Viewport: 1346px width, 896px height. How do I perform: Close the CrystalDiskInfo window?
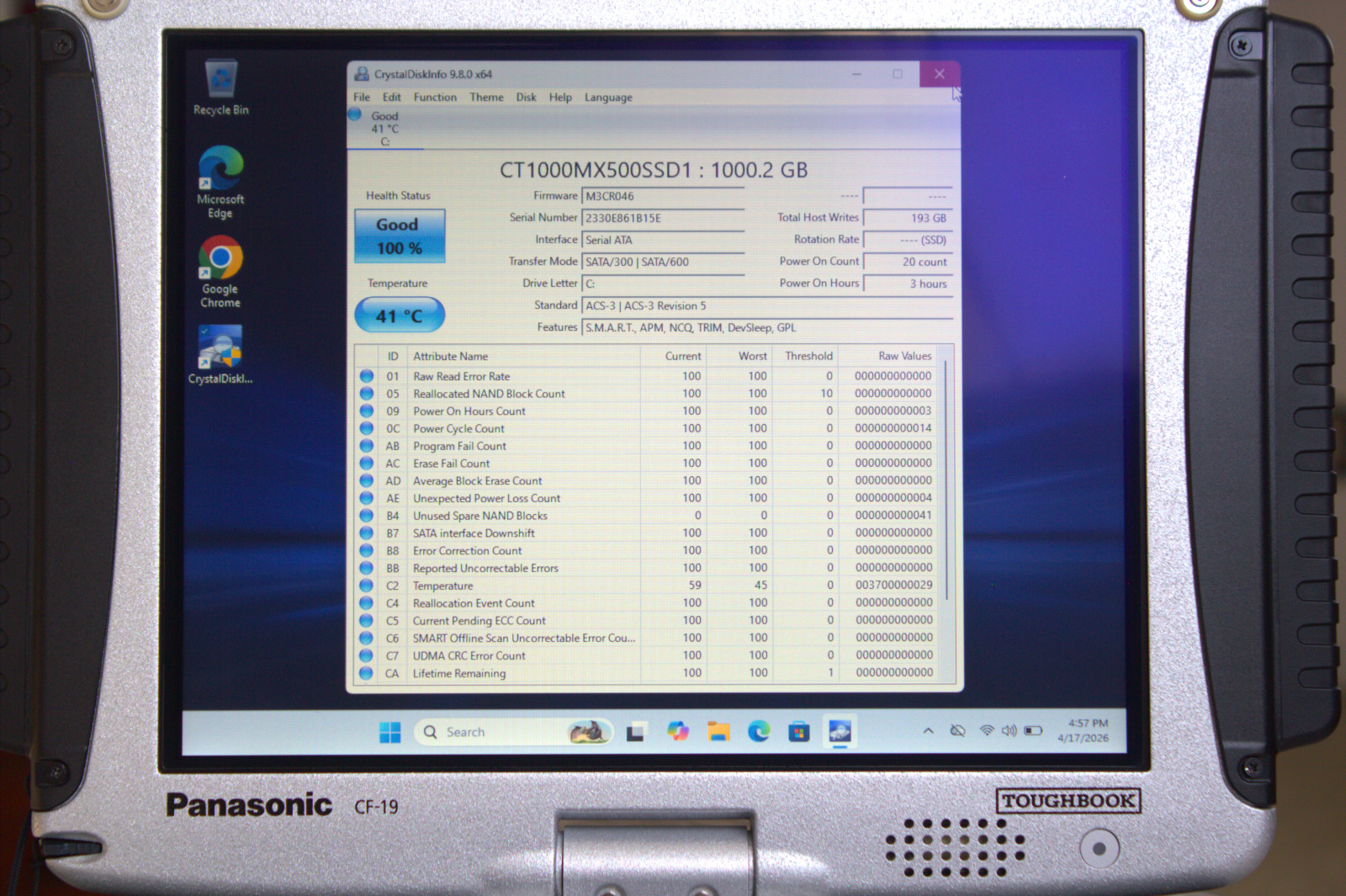pos(939,74)
